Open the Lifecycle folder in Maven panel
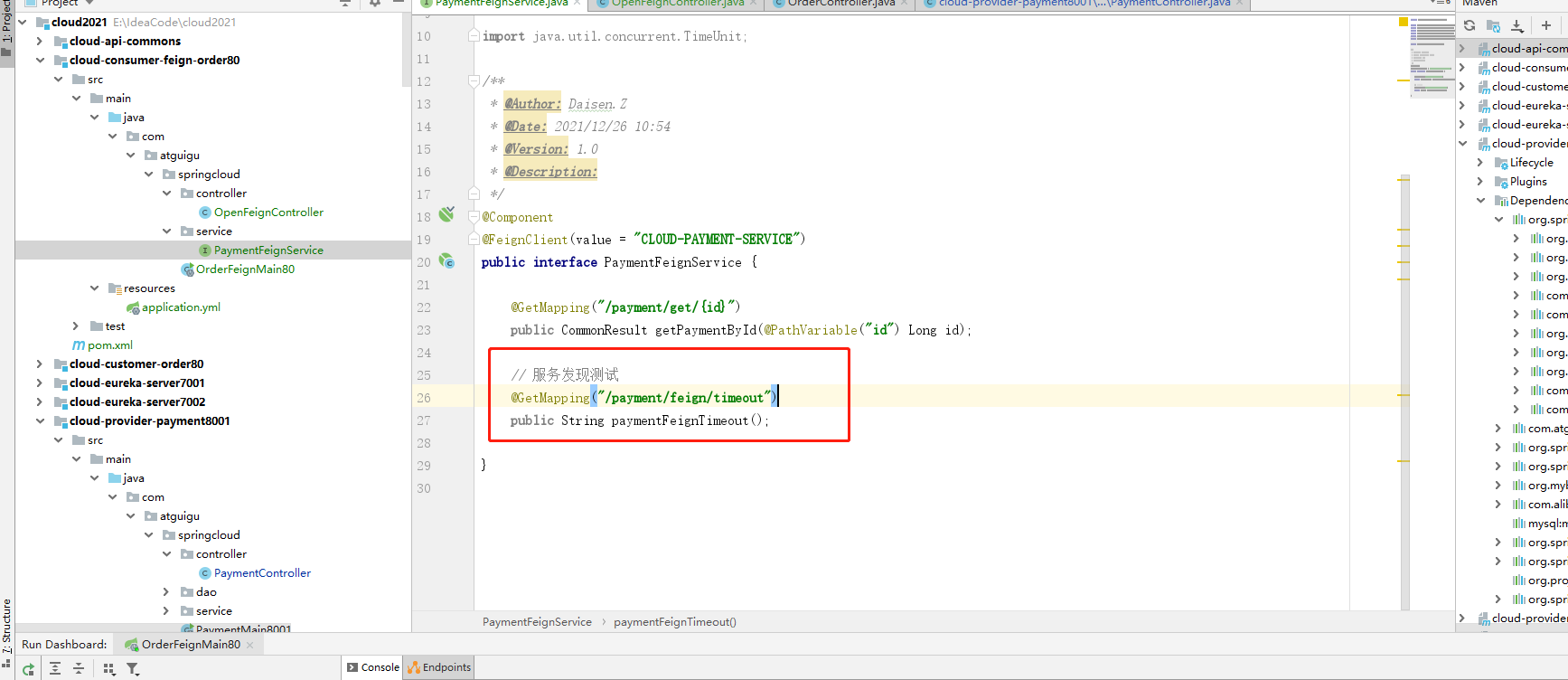 [x=1524, y=163]
